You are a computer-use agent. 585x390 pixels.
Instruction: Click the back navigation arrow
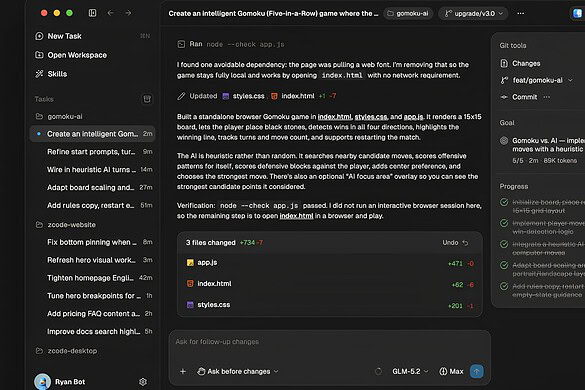coord(110,13)
